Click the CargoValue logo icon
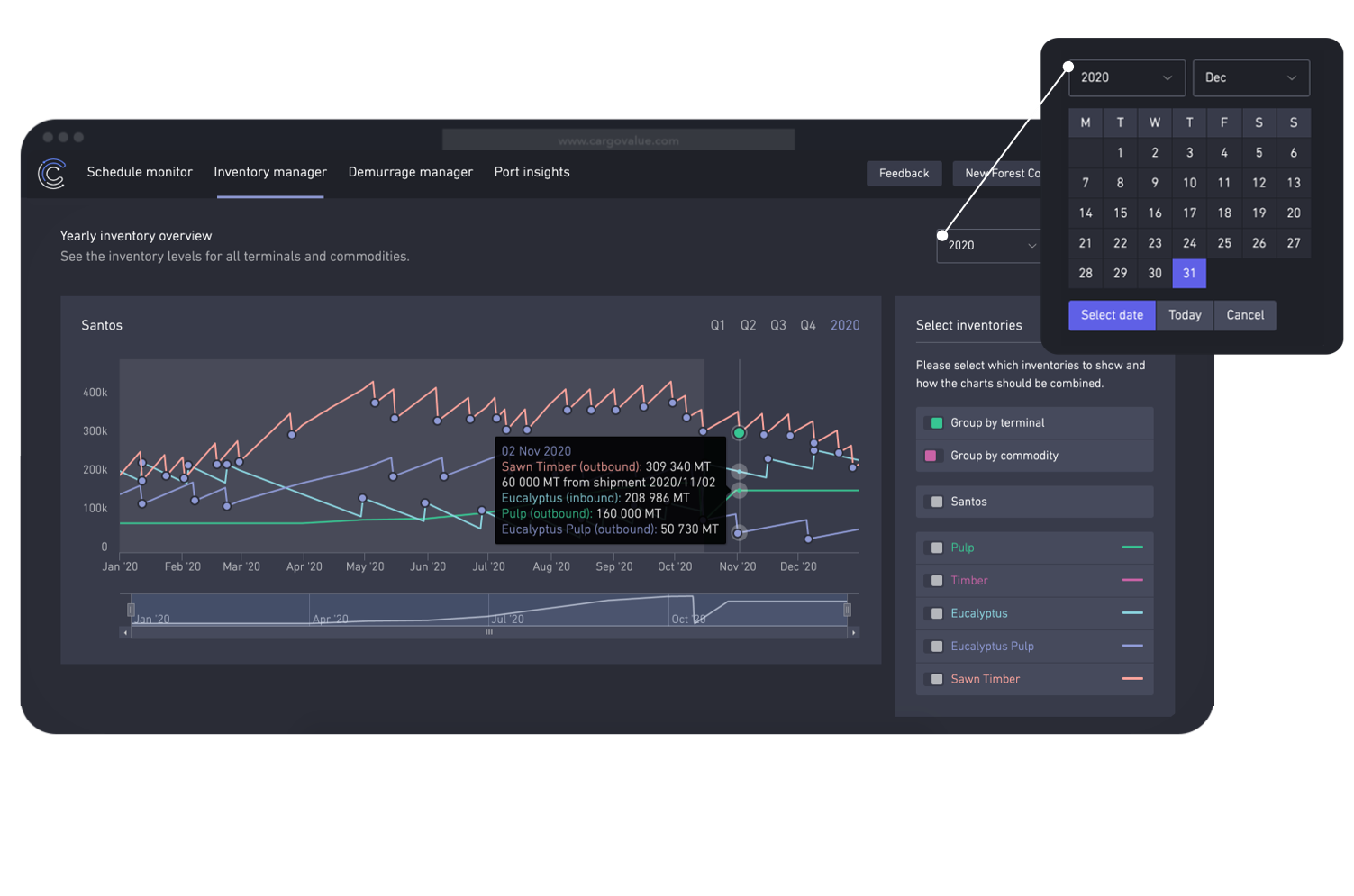 tap(51, 173)
